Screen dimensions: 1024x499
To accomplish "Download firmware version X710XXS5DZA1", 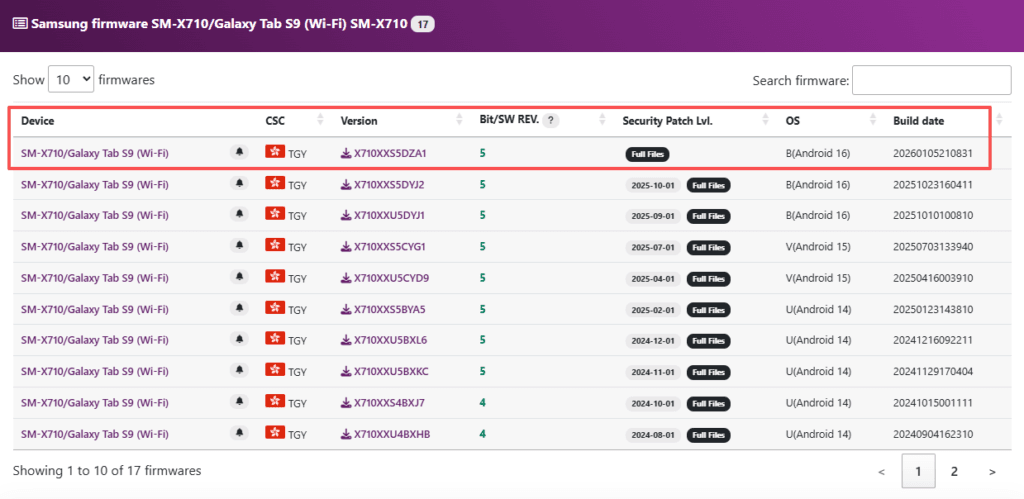I will [383, 153].
